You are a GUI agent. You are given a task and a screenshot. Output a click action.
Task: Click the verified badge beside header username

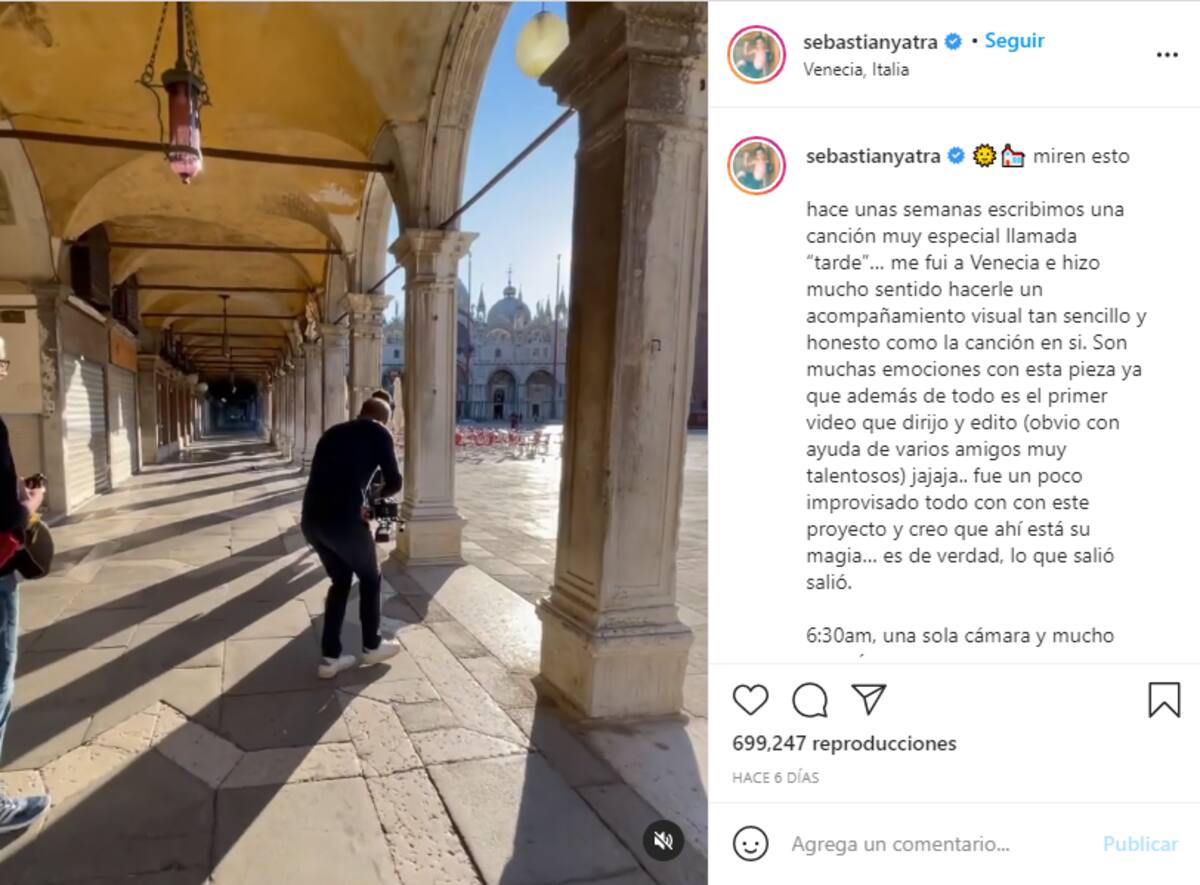(954, 42)
